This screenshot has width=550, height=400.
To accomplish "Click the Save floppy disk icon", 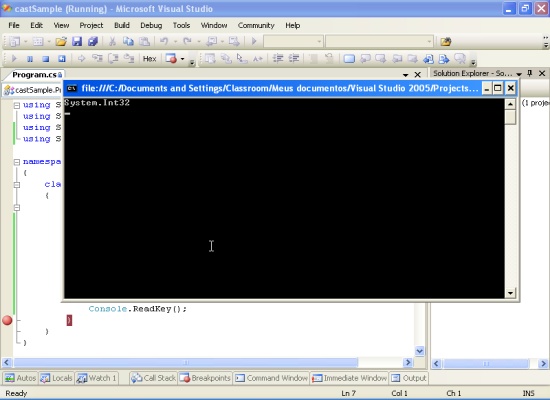I will 77,42.
